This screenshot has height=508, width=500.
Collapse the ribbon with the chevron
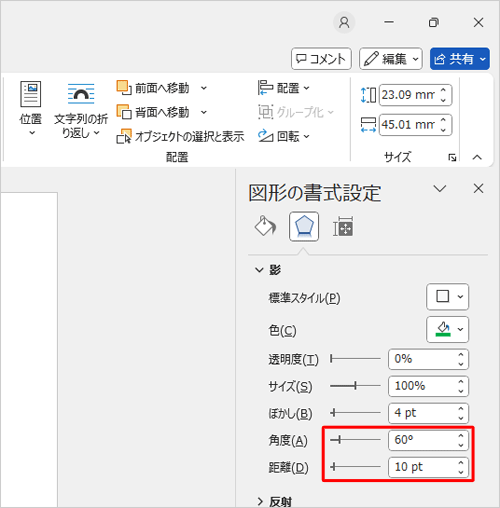477,157
